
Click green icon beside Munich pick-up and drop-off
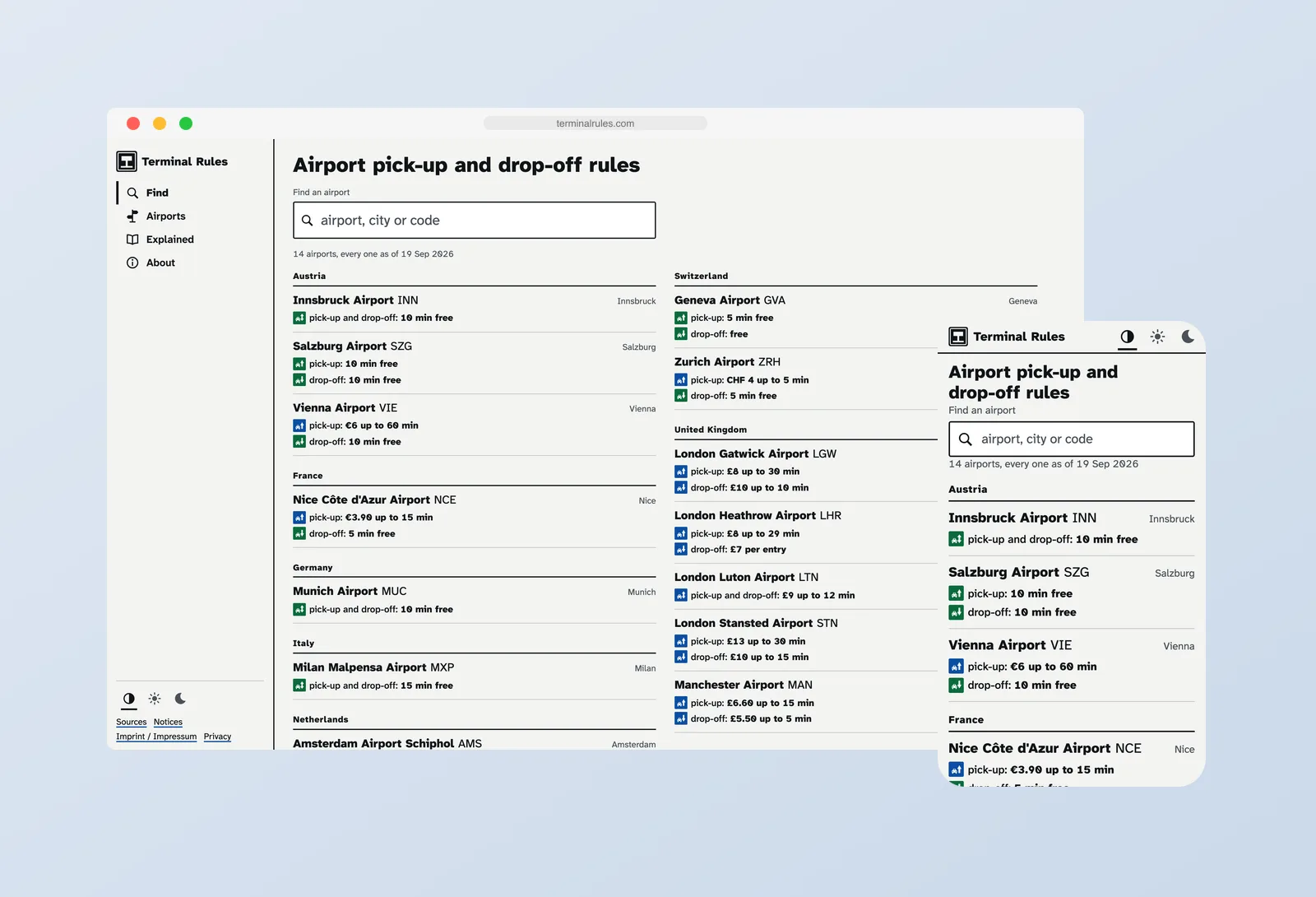pyautogui.click(x=299, y=610)
